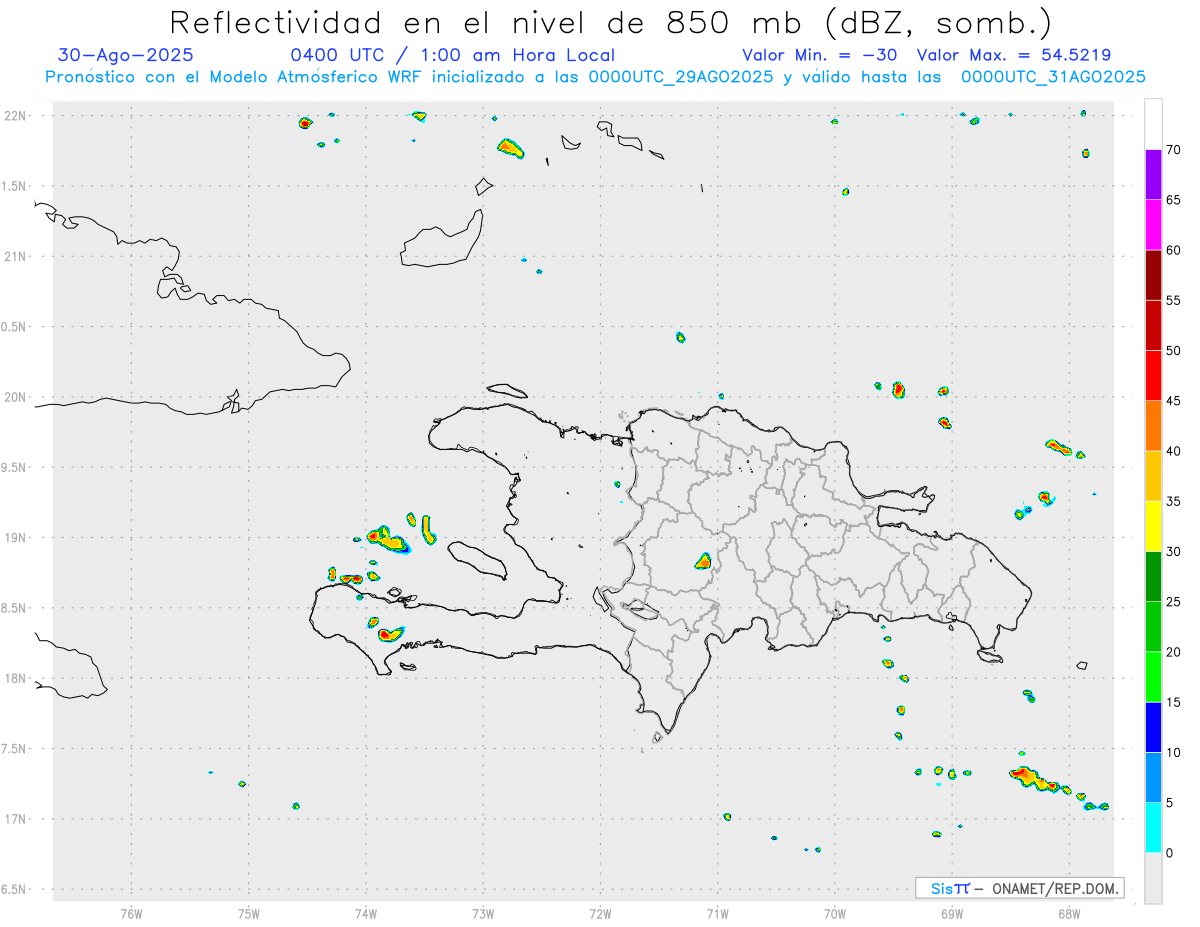Click the '74W' longitude label
Image resolution: width=1200 pixels, height=927 pixels.
(x=365, y=913)
